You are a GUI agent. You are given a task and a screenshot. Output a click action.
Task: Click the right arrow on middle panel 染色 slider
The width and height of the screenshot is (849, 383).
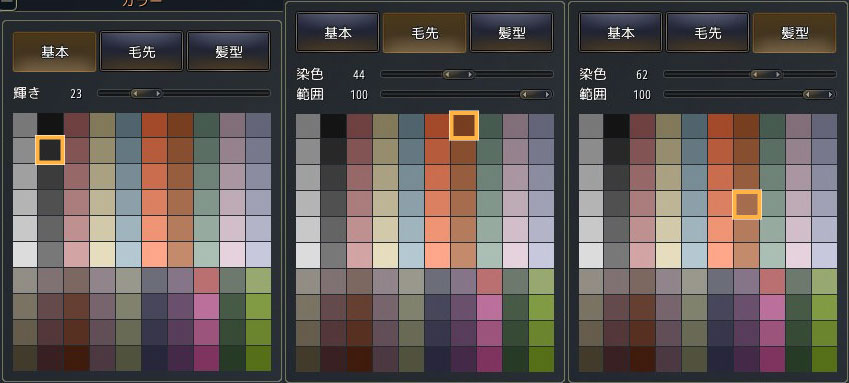coord(471,74)
